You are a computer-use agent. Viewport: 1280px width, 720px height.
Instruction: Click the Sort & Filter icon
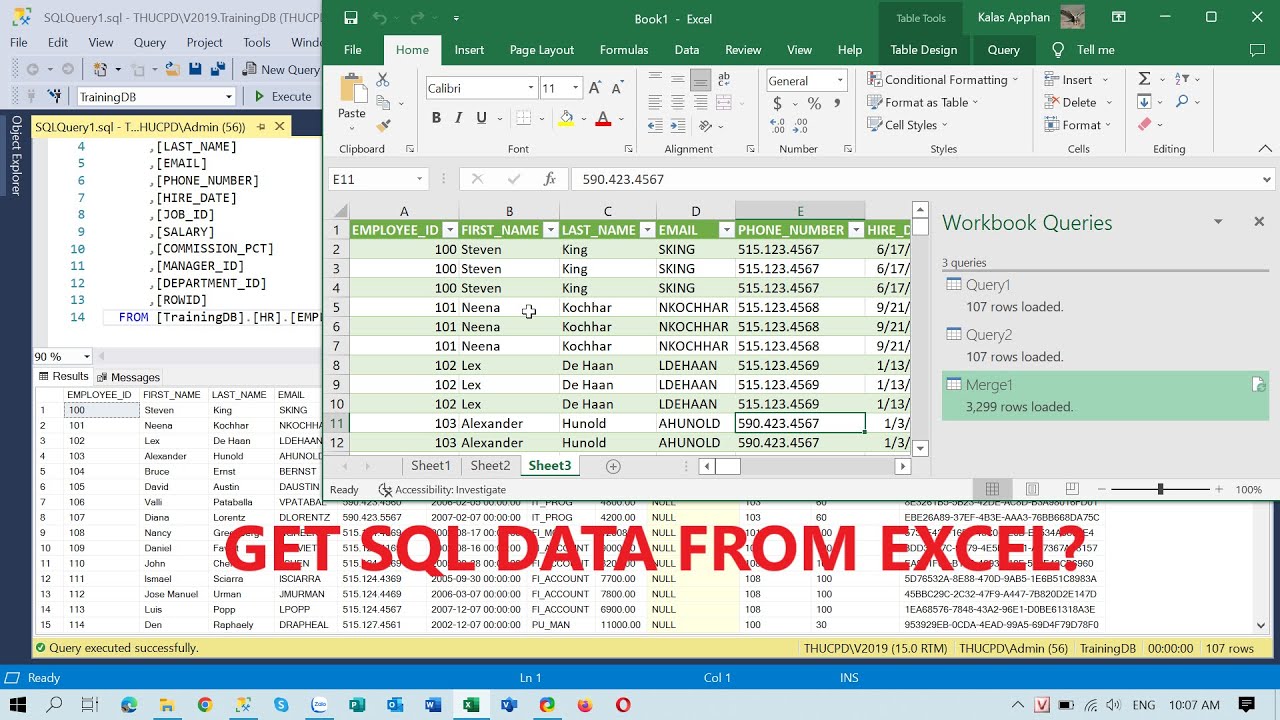(x=1182, y=79)
